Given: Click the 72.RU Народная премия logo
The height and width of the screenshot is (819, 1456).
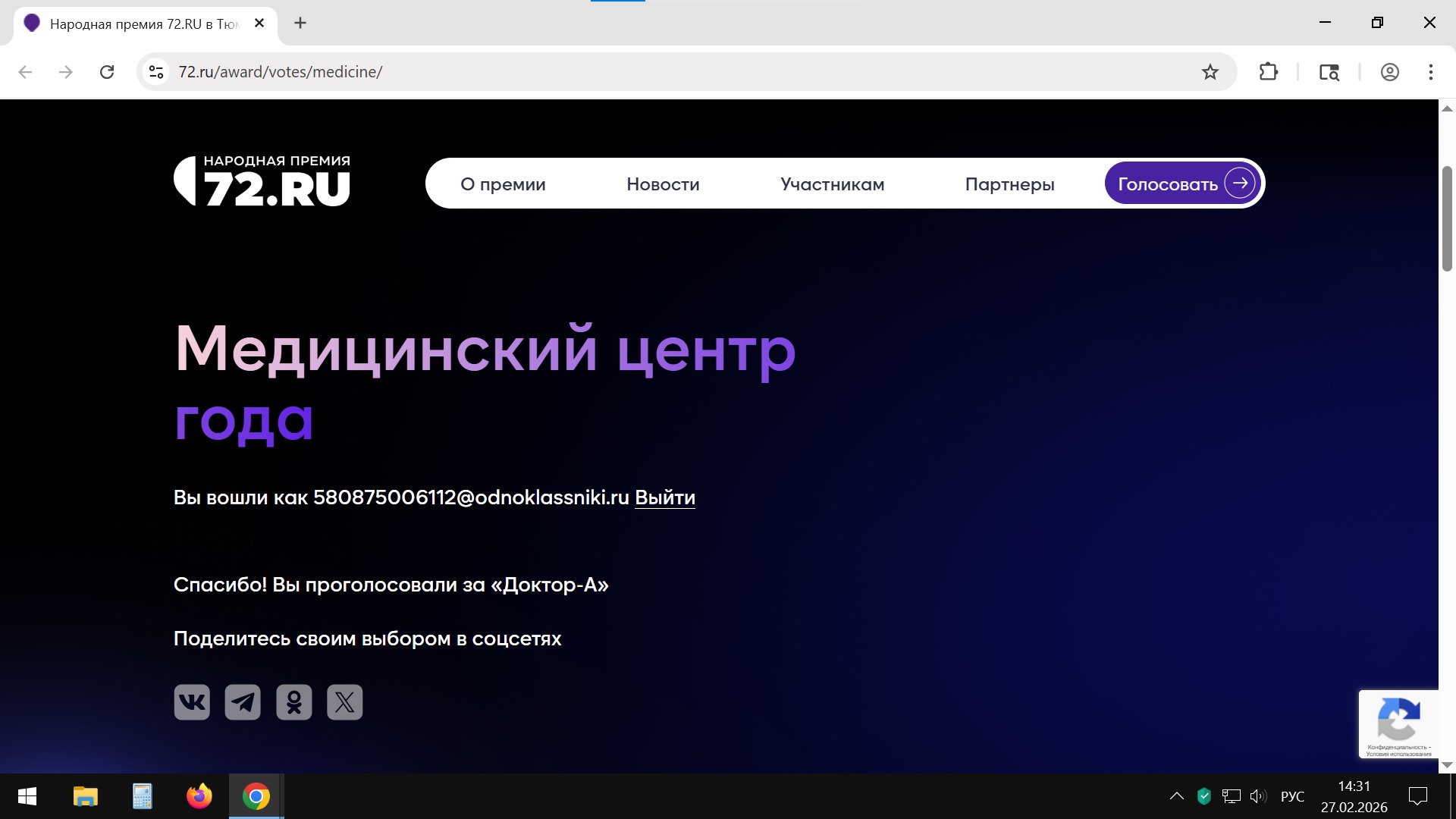Looking at the screenshot, I should 262,182.
